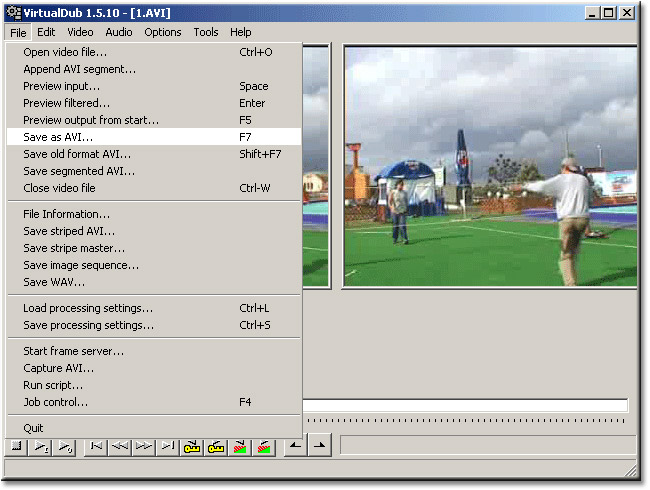Screen dimensions: 650x490
Task: Choose Preview input…
Action: (154, 86)
